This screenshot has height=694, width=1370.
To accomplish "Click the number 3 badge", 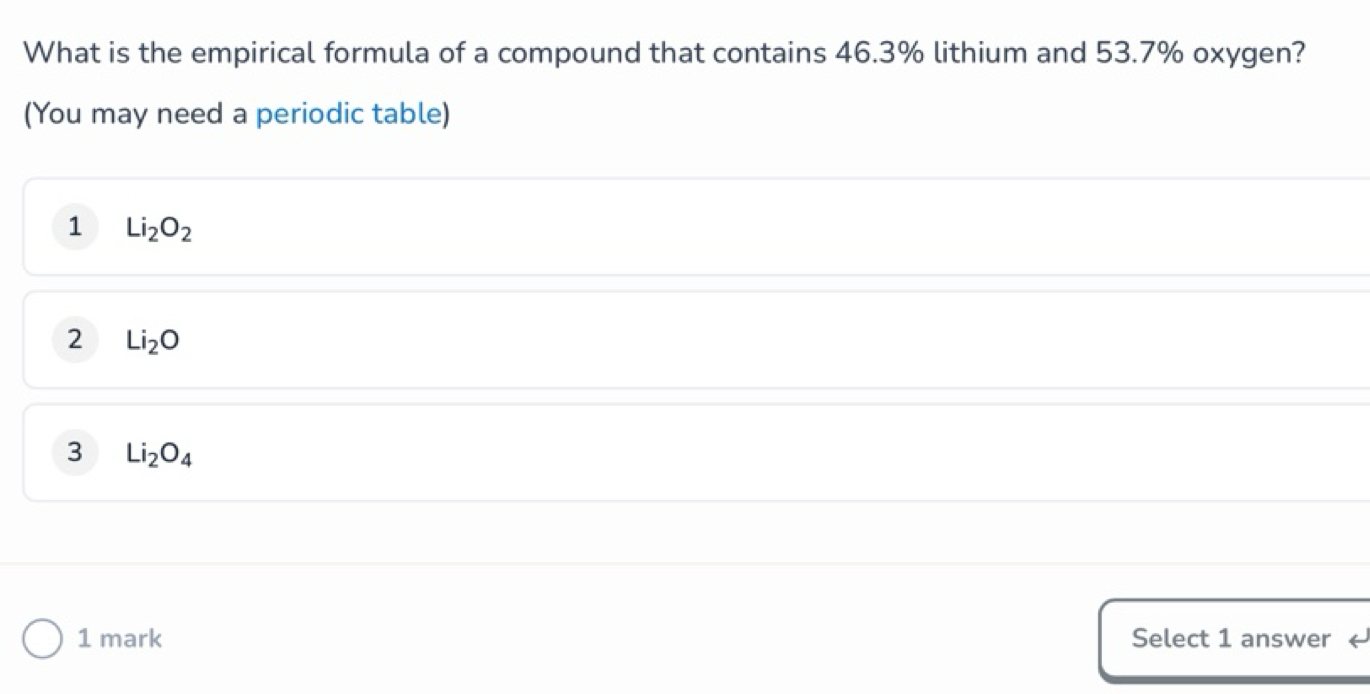I will pyautogui.click(x=75, y=453).
